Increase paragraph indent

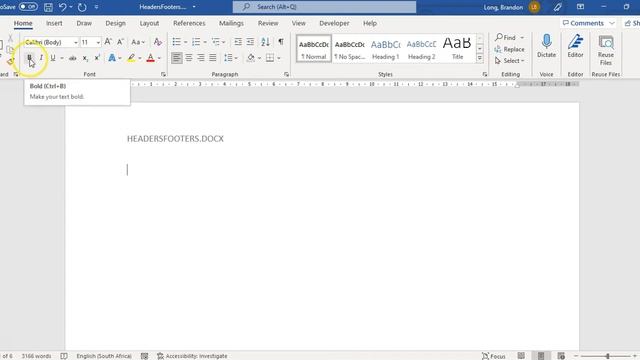coord(250,42)
